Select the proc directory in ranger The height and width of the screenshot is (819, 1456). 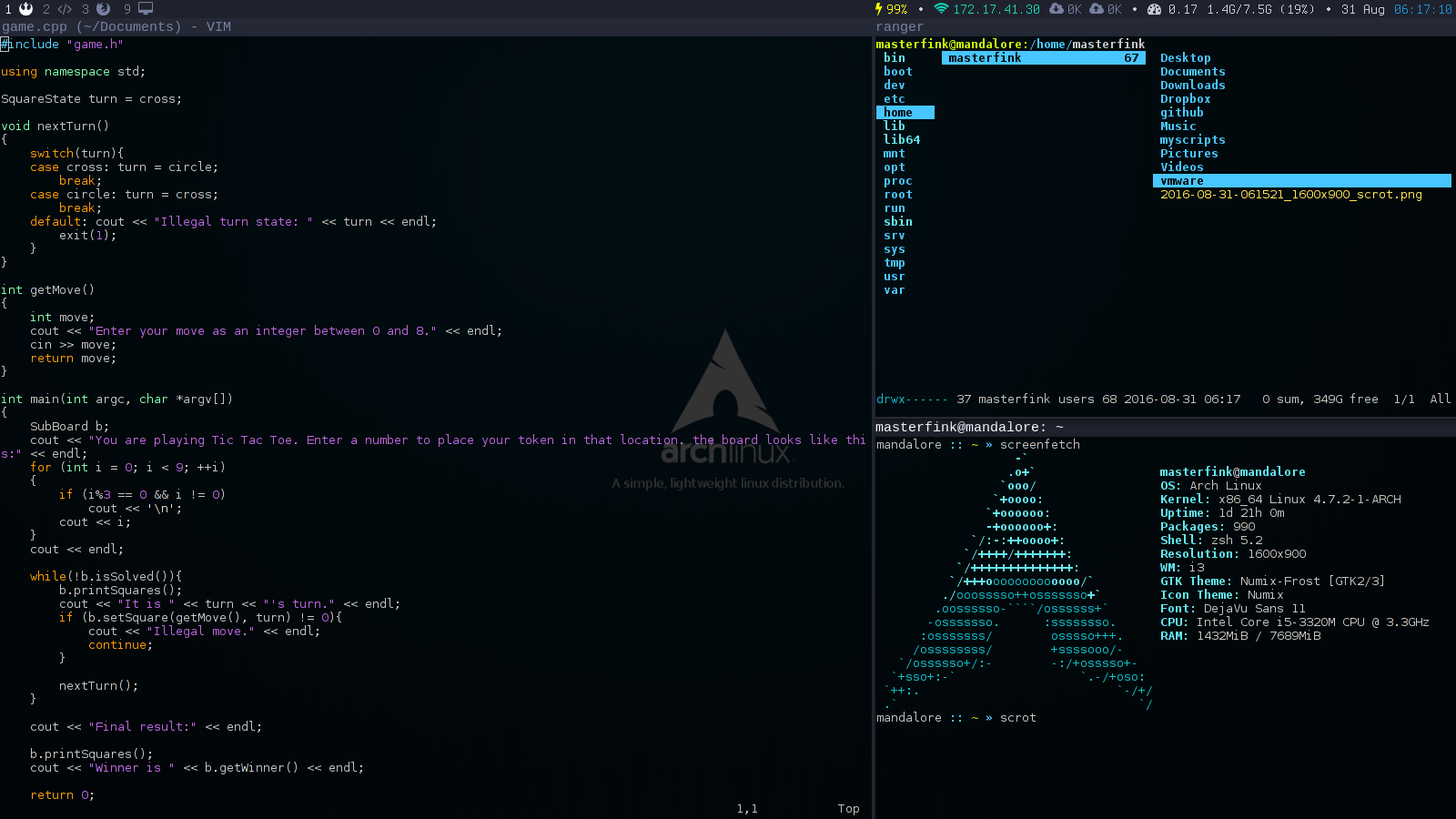[897, 180]
